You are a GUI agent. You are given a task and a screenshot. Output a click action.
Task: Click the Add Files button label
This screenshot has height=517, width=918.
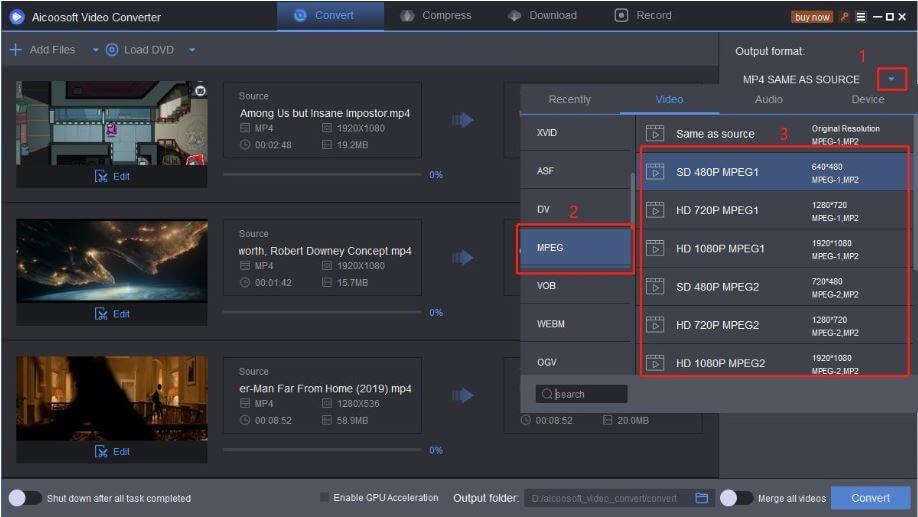tap(52, 50)
